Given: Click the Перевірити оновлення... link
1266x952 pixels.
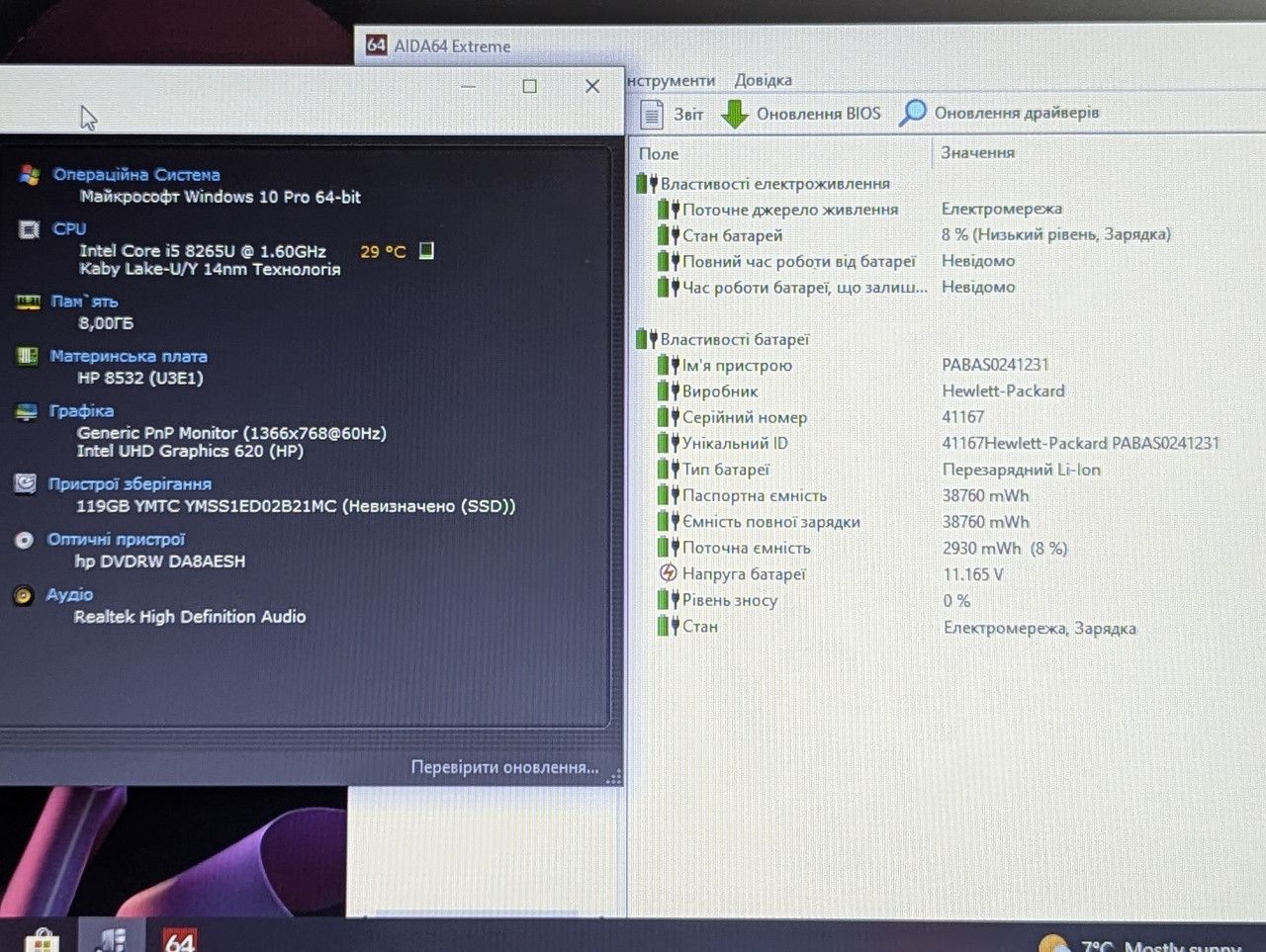Looking at the screenshot, I should point(504,767).
